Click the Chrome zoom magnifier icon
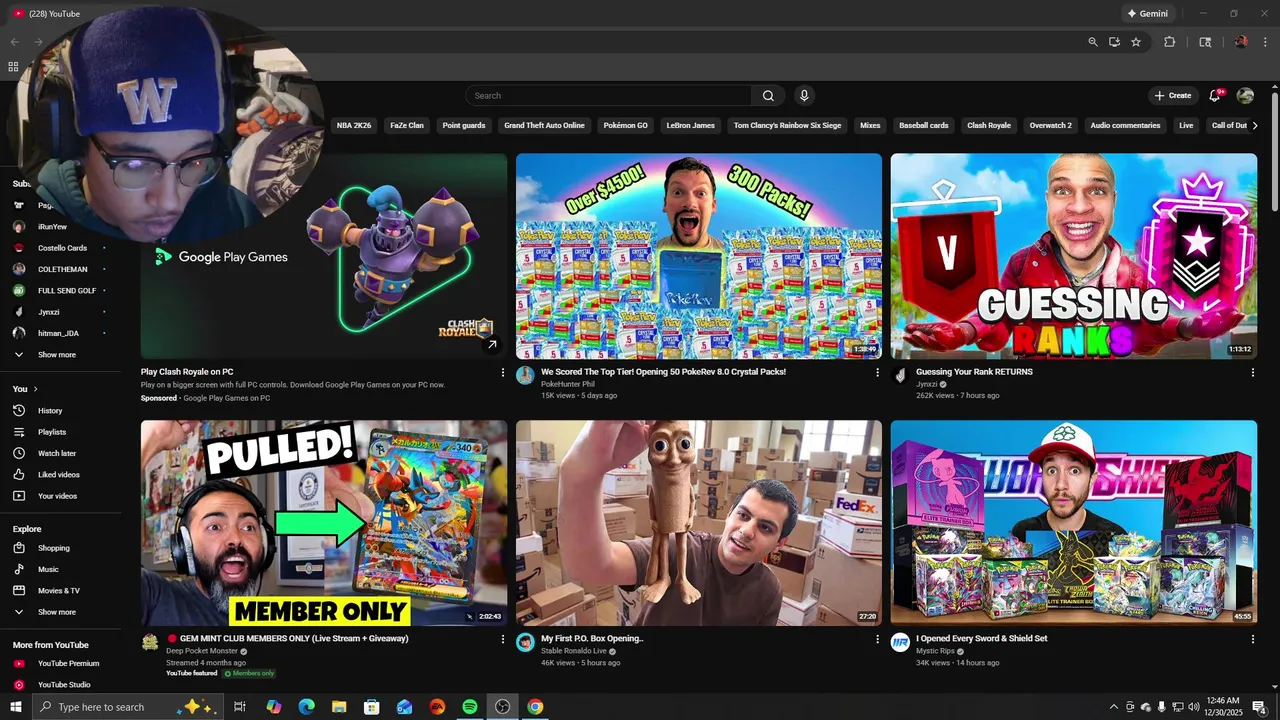Image resolution: width=1280 pixels, height=720 pixels. click(1093, 42)
